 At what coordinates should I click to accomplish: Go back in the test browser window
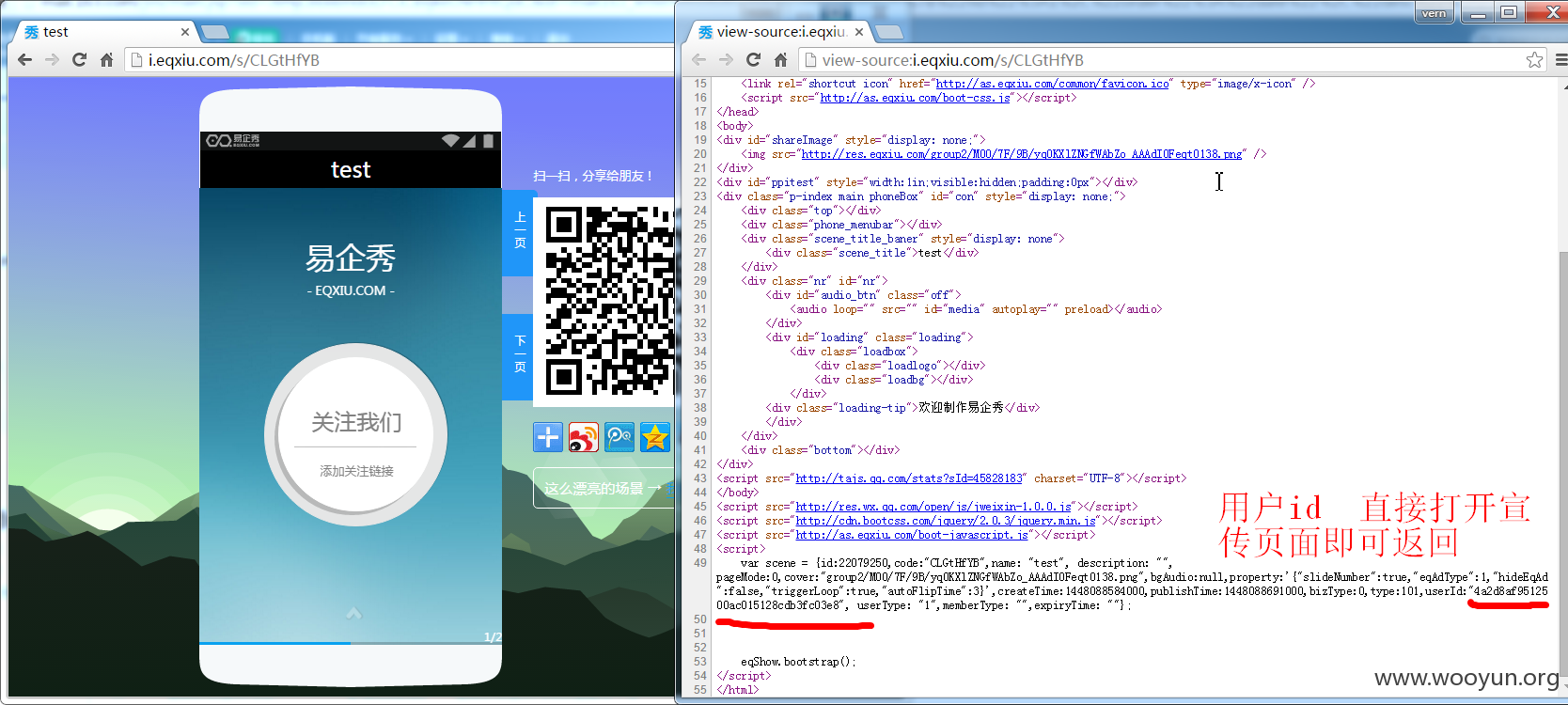(25, 59)
